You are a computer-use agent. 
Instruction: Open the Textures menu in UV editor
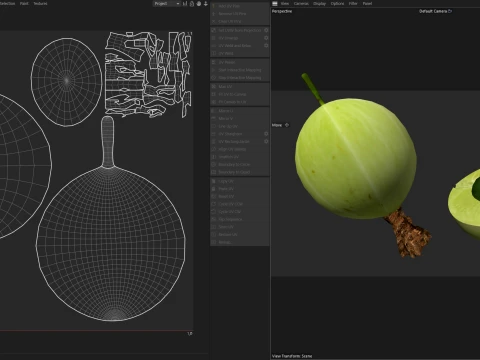pos(40,3)
